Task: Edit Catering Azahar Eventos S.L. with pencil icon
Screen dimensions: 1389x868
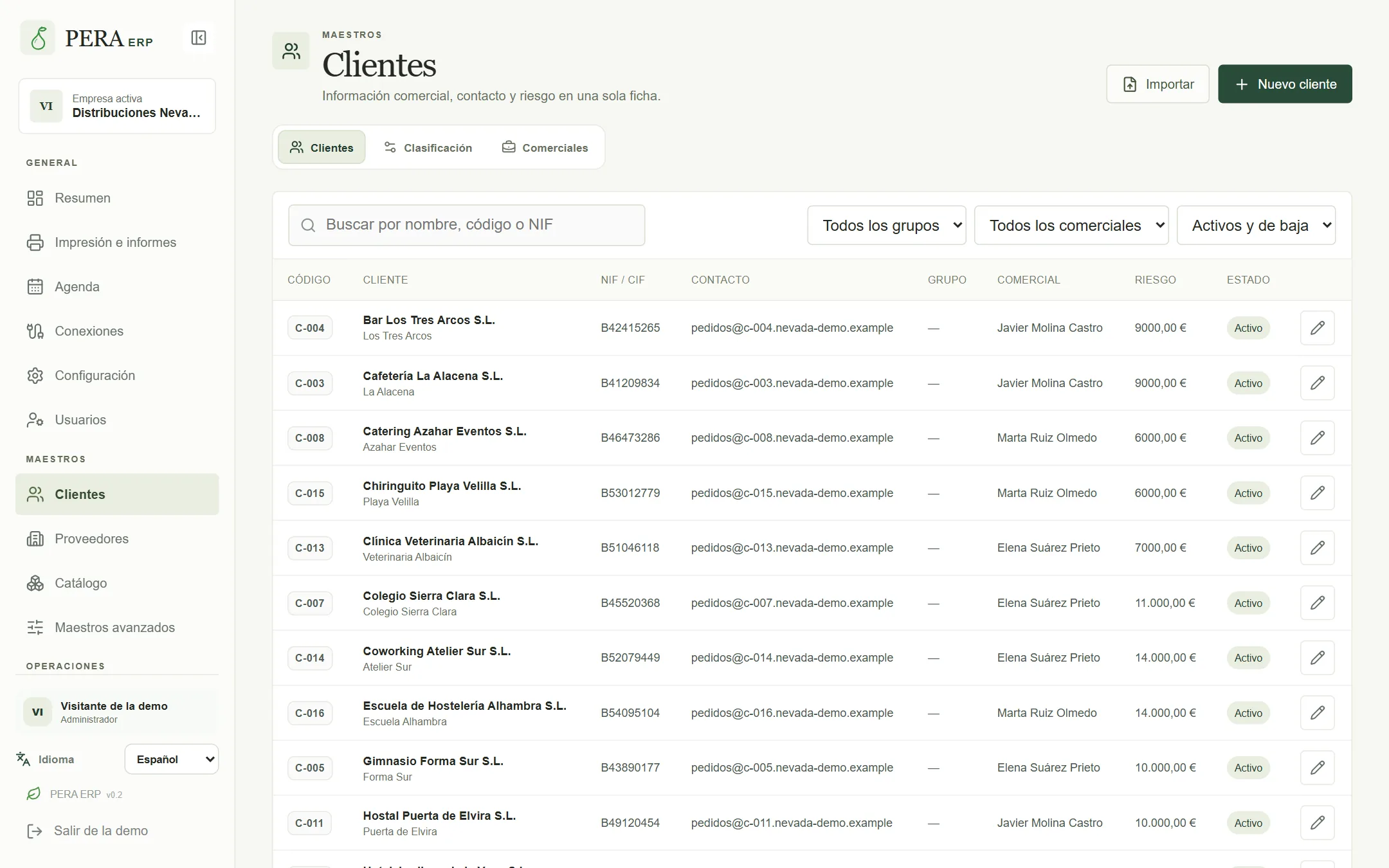Action: [1317, 438]
